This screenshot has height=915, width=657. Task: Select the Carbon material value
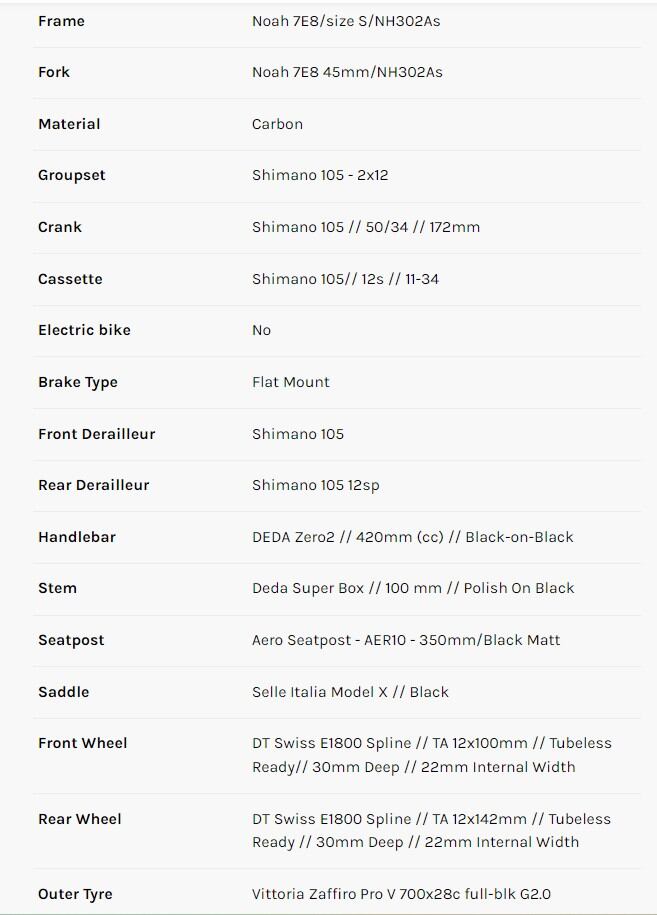277,124
